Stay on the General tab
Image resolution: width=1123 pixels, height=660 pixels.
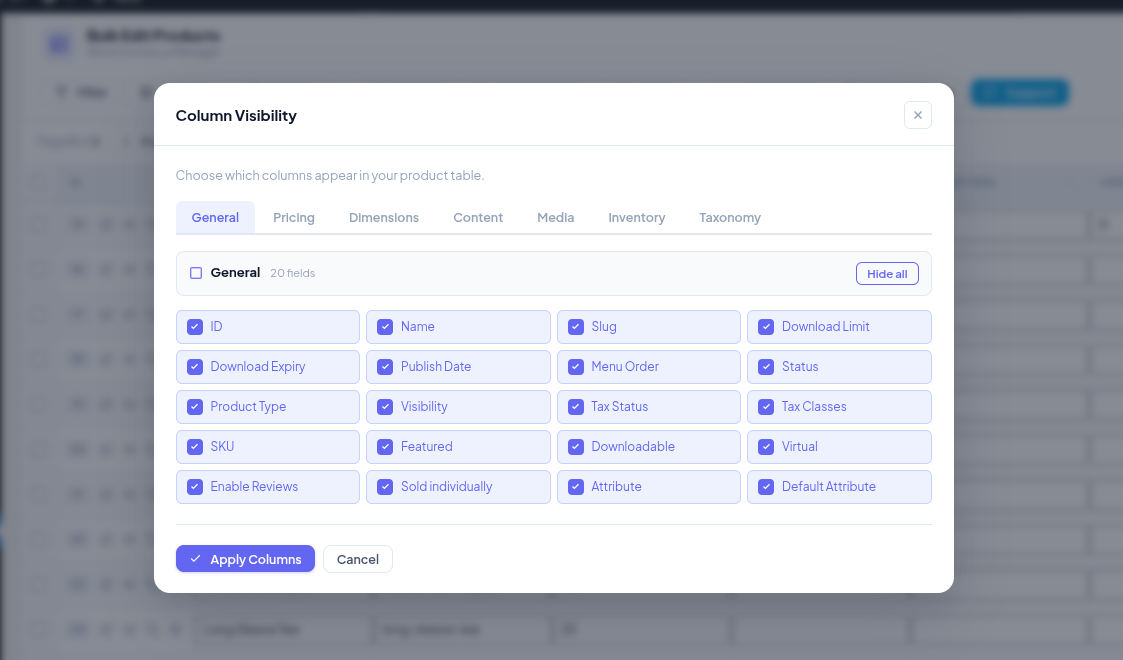215,217
